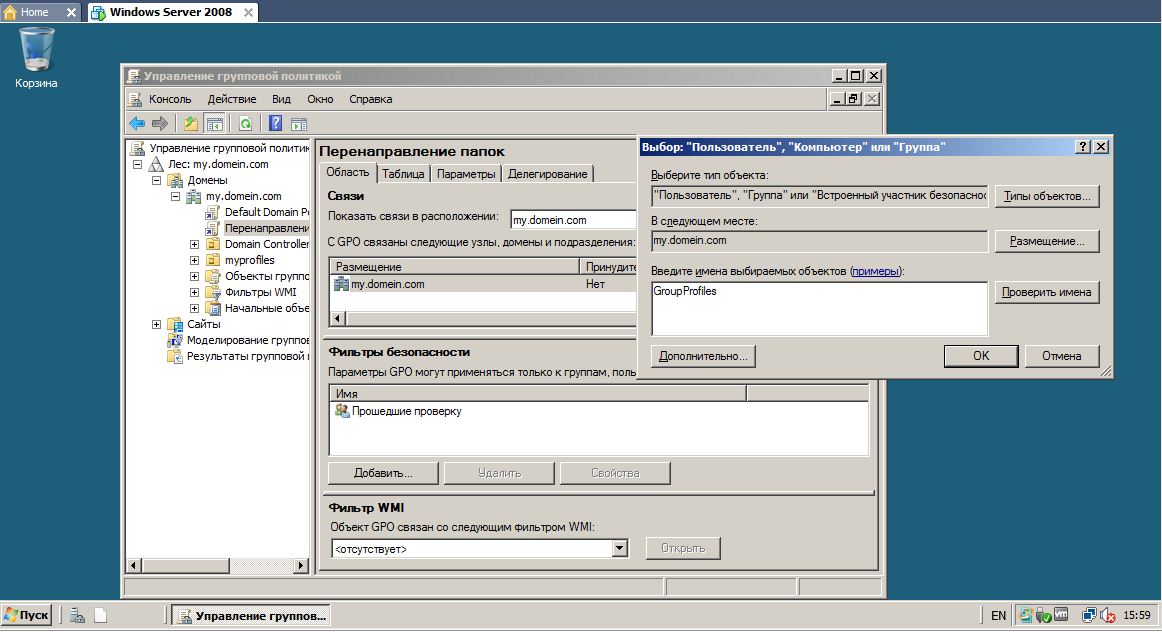Click the show desktop quick launch icon

click(x=101, y=616)
